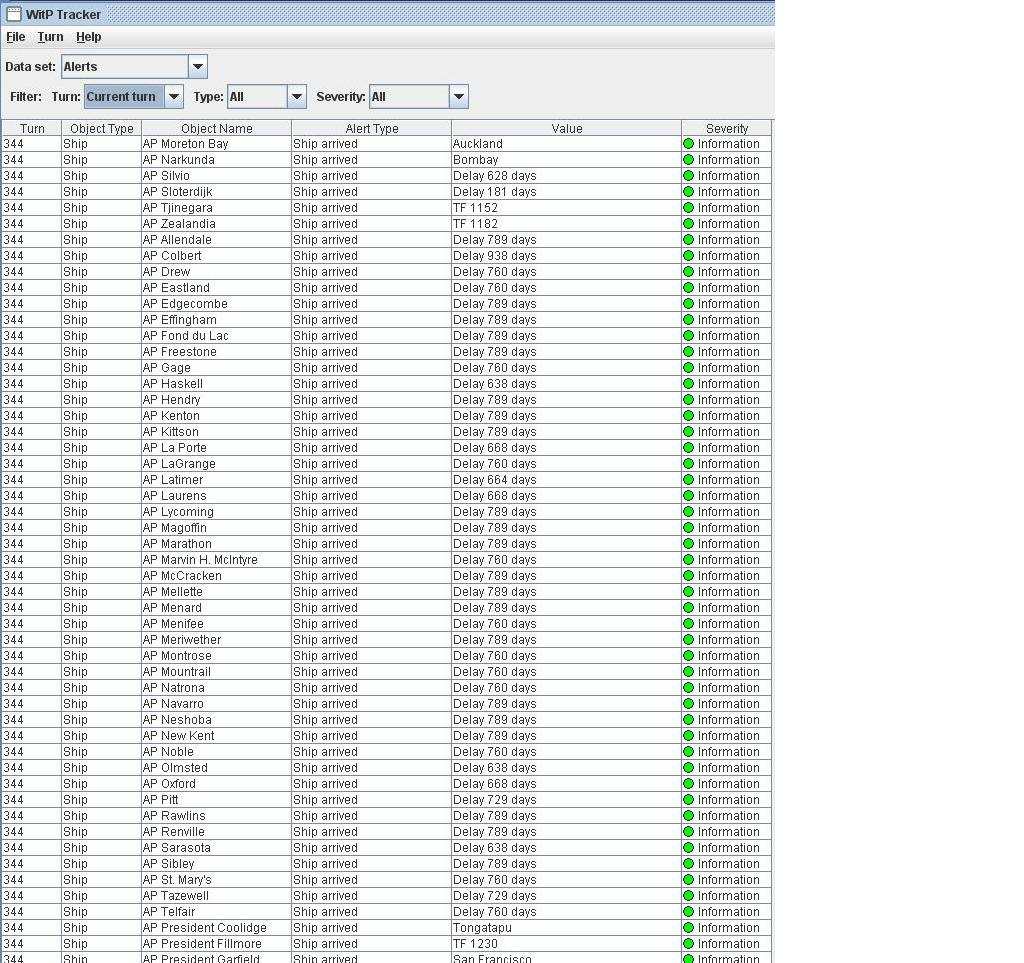Select the AP Edgecombe object name cell
Viewport: 1024px width, 963px height.
(216, 304)
